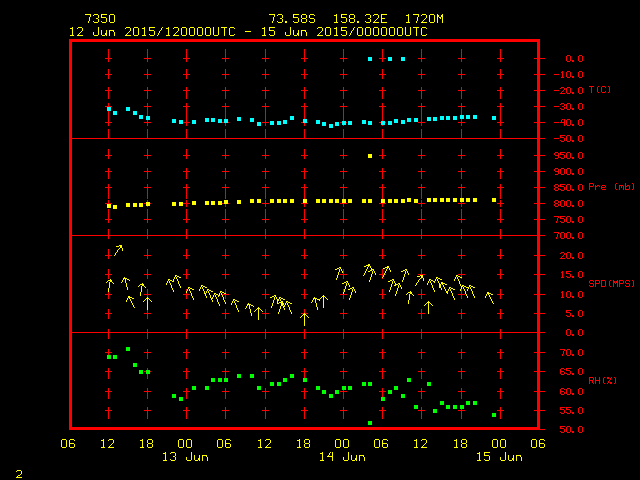Click the first yellow pressure point on the left
This screenshot has width=640, height=480.
point(109,206)
